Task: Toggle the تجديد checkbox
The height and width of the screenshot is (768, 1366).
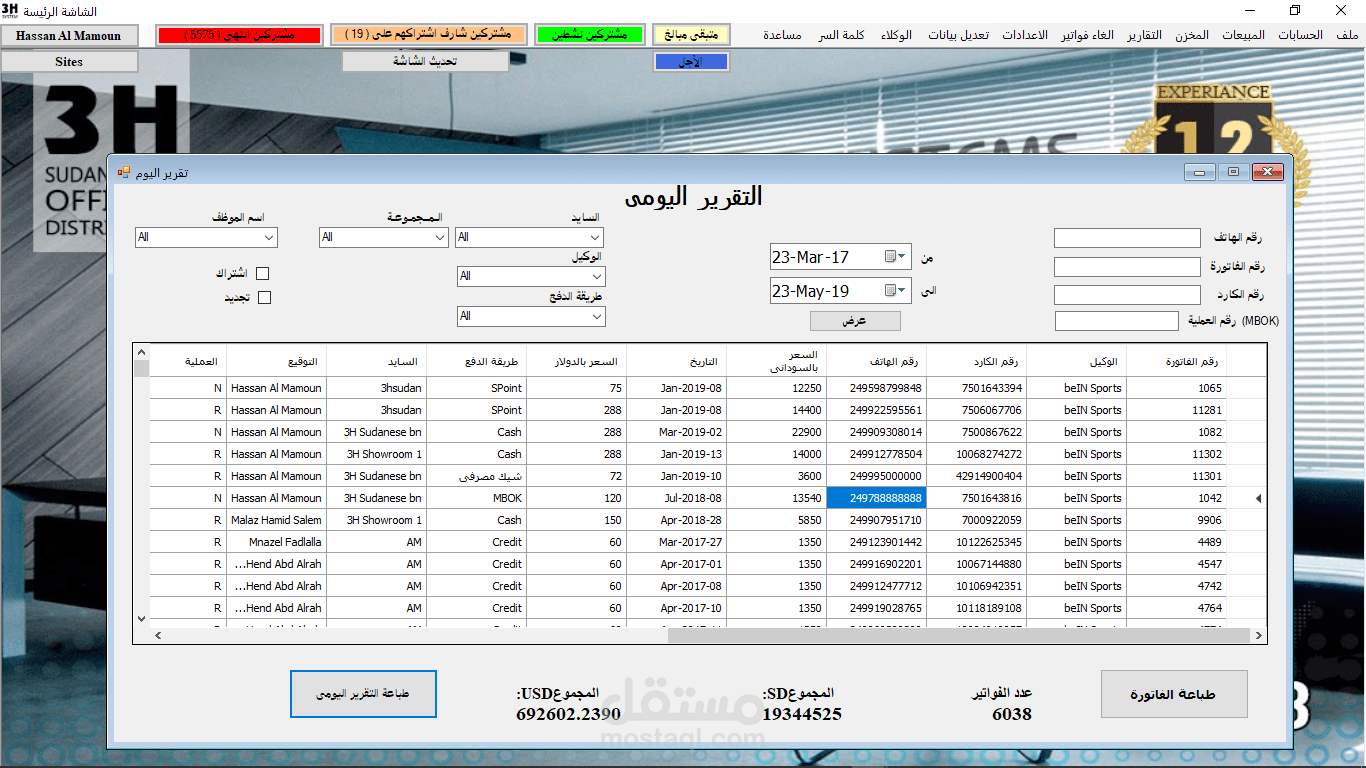Action: [264, 297]
